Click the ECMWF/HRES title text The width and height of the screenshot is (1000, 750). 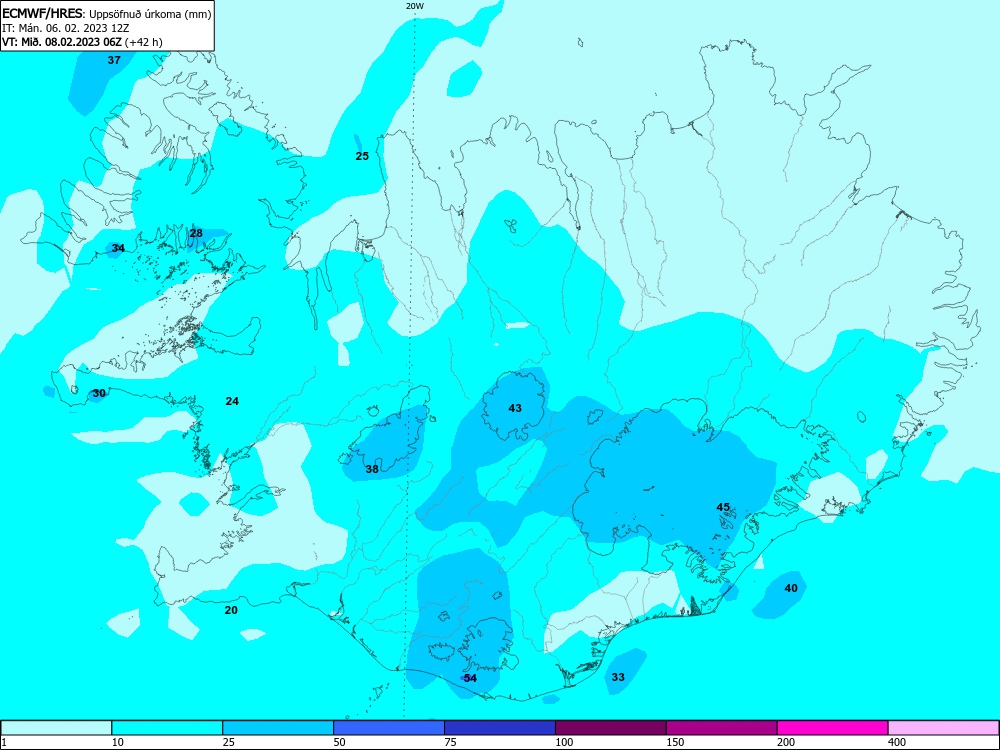(x=42, y=14)
